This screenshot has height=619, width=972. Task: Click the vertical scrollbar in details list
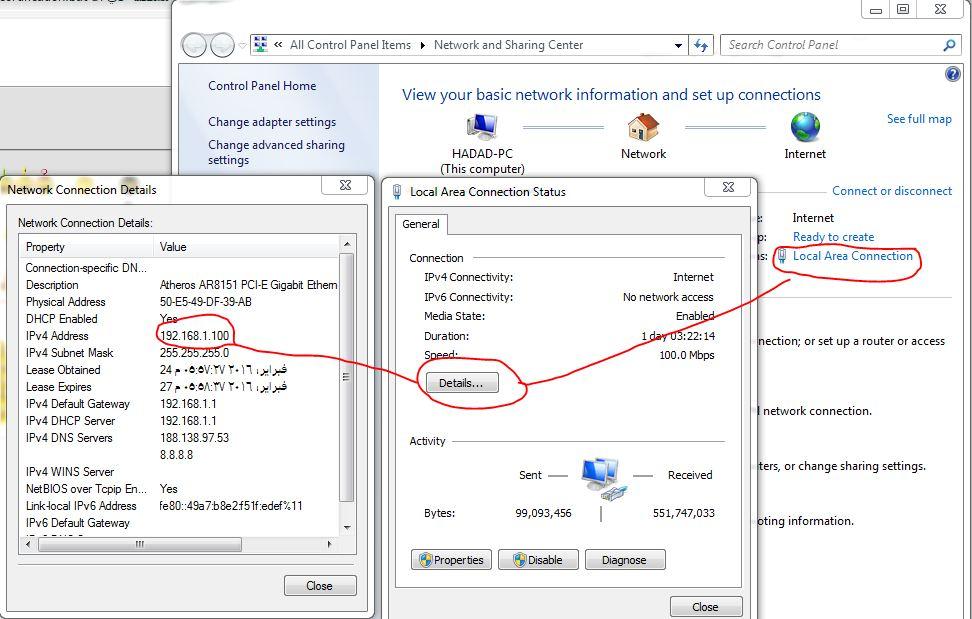(x=347, y=377)
